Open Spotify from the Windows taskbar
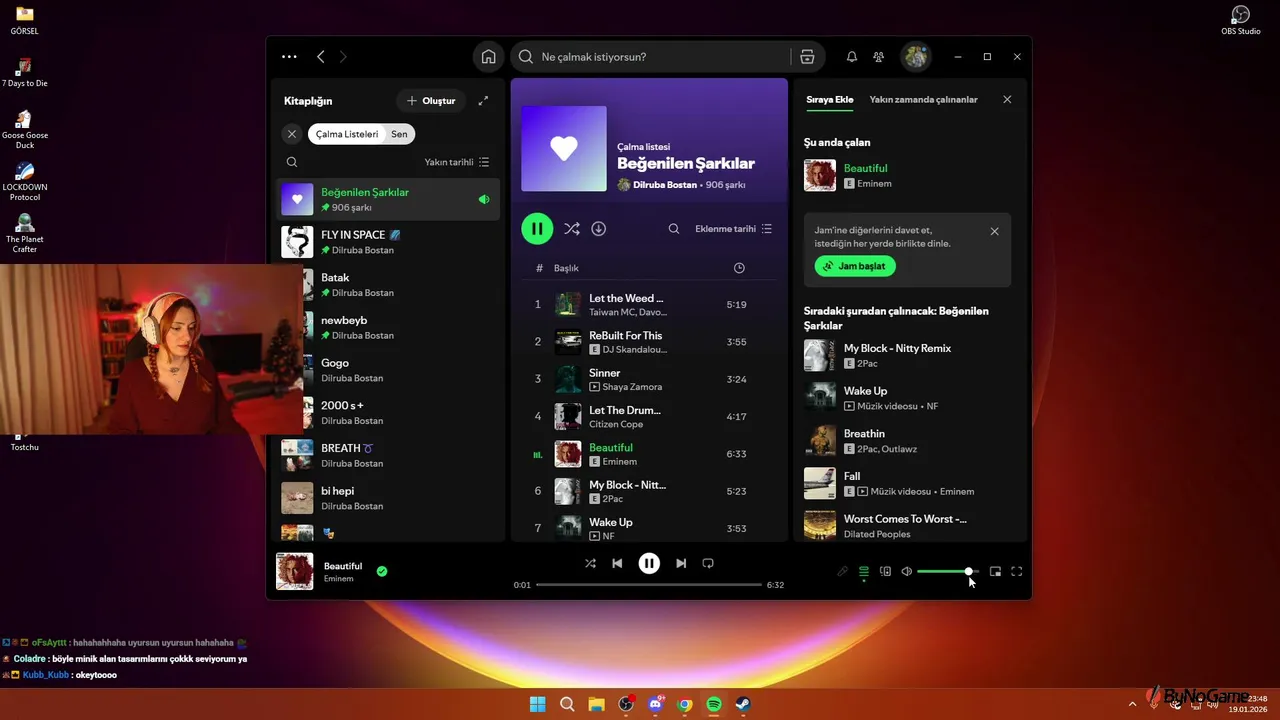This screenshot has width=1280, height=720. [x=714, y=704]
